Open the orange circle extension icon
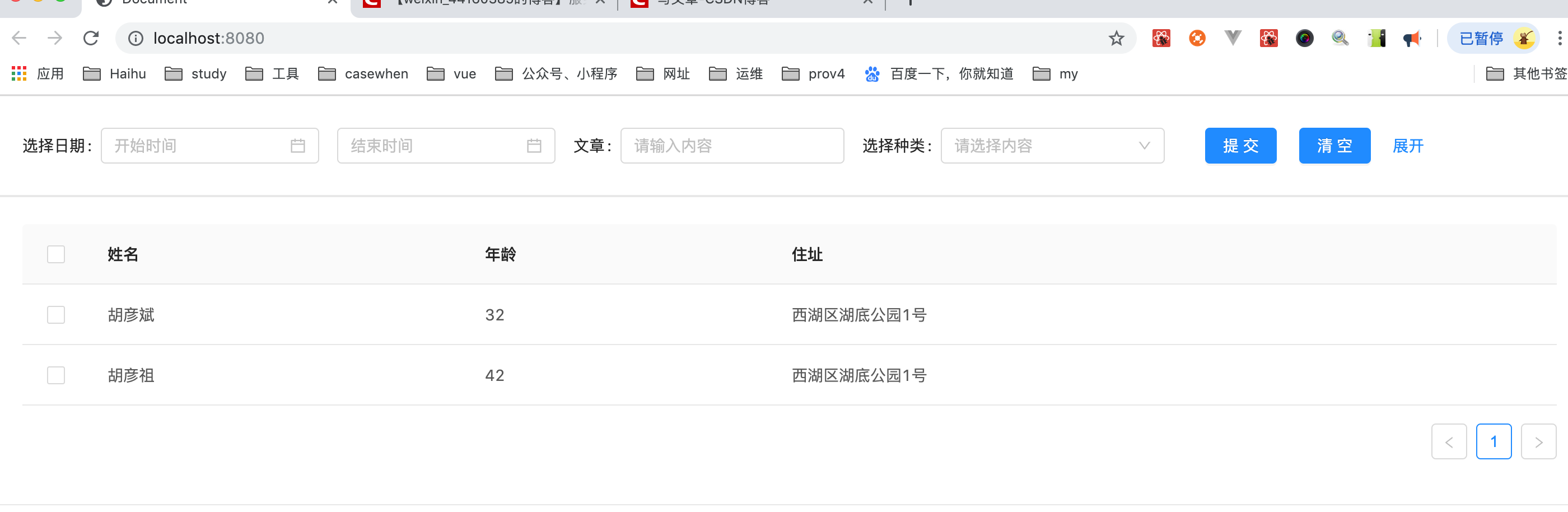 pos(1197,38)
